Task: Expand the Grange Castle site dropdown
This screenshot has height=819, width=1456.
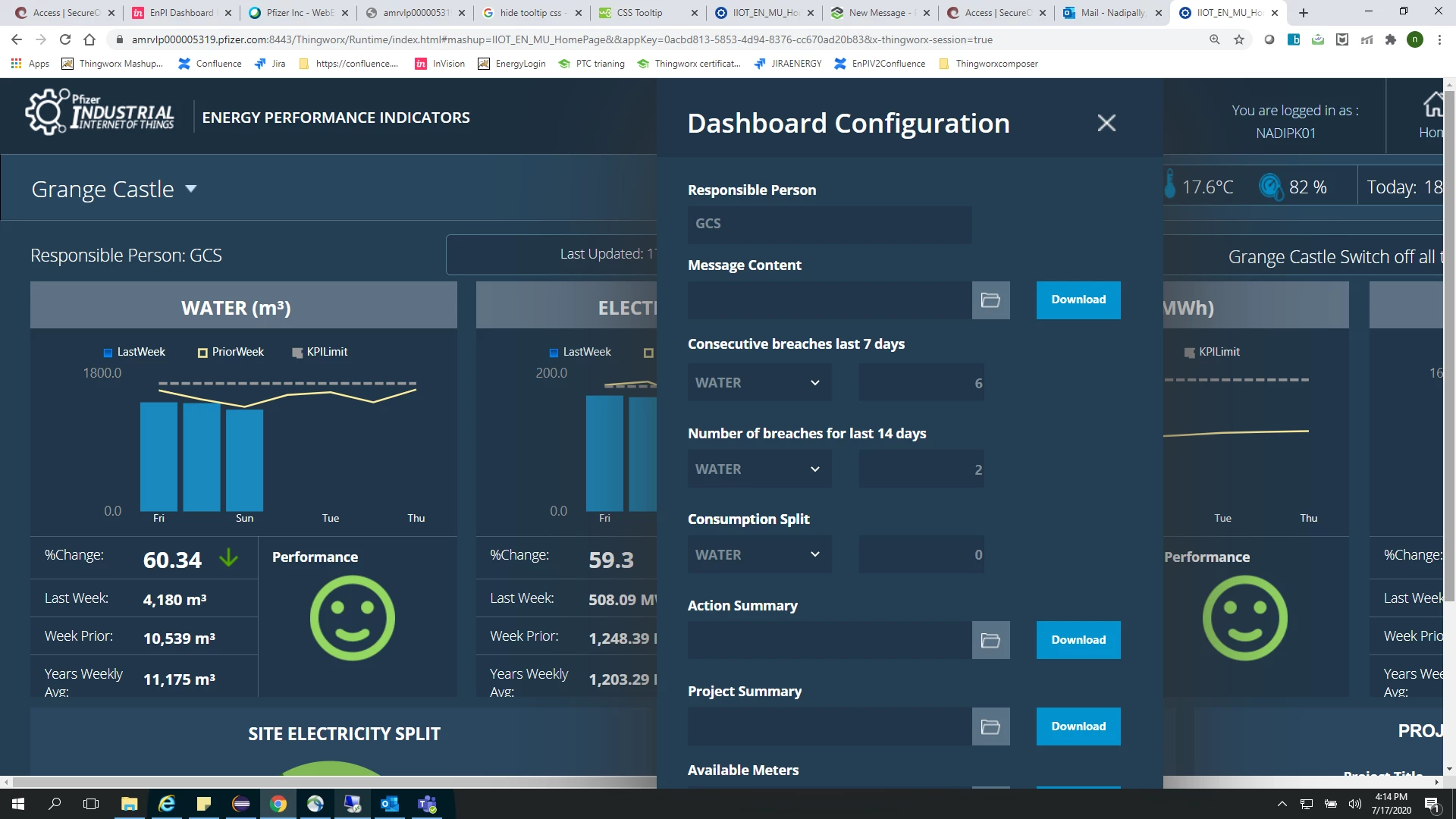Action: 191,189
